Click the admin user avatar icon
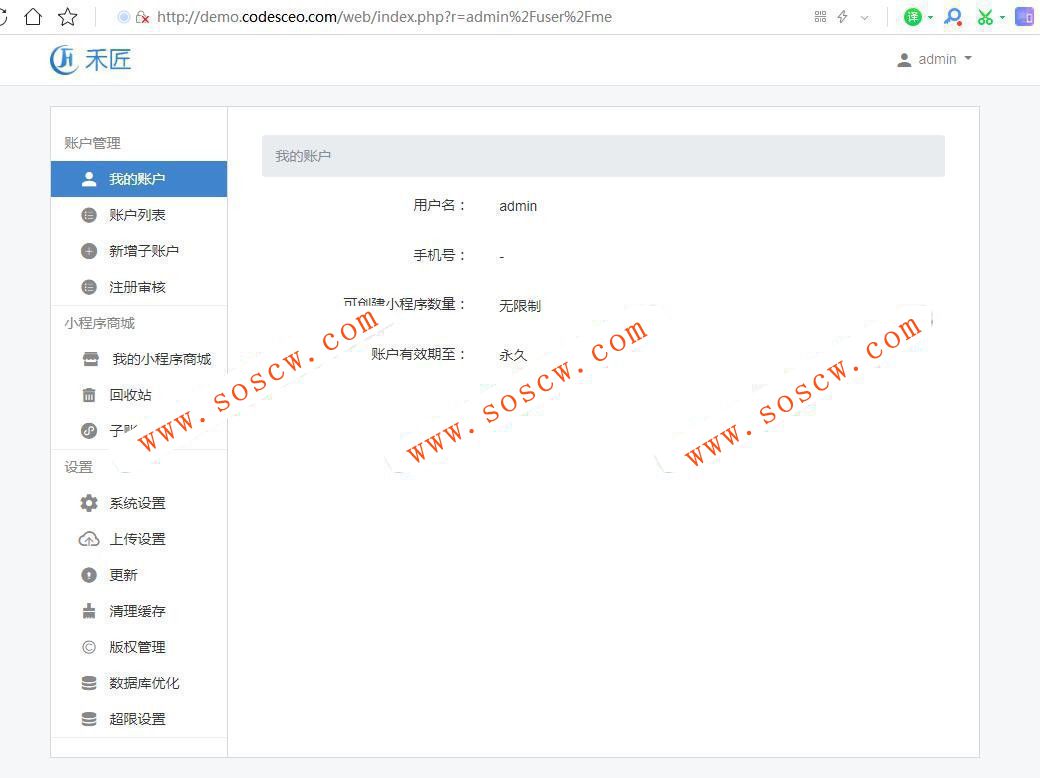This screenshot has height=778, width=1040. tap(904, 60)
